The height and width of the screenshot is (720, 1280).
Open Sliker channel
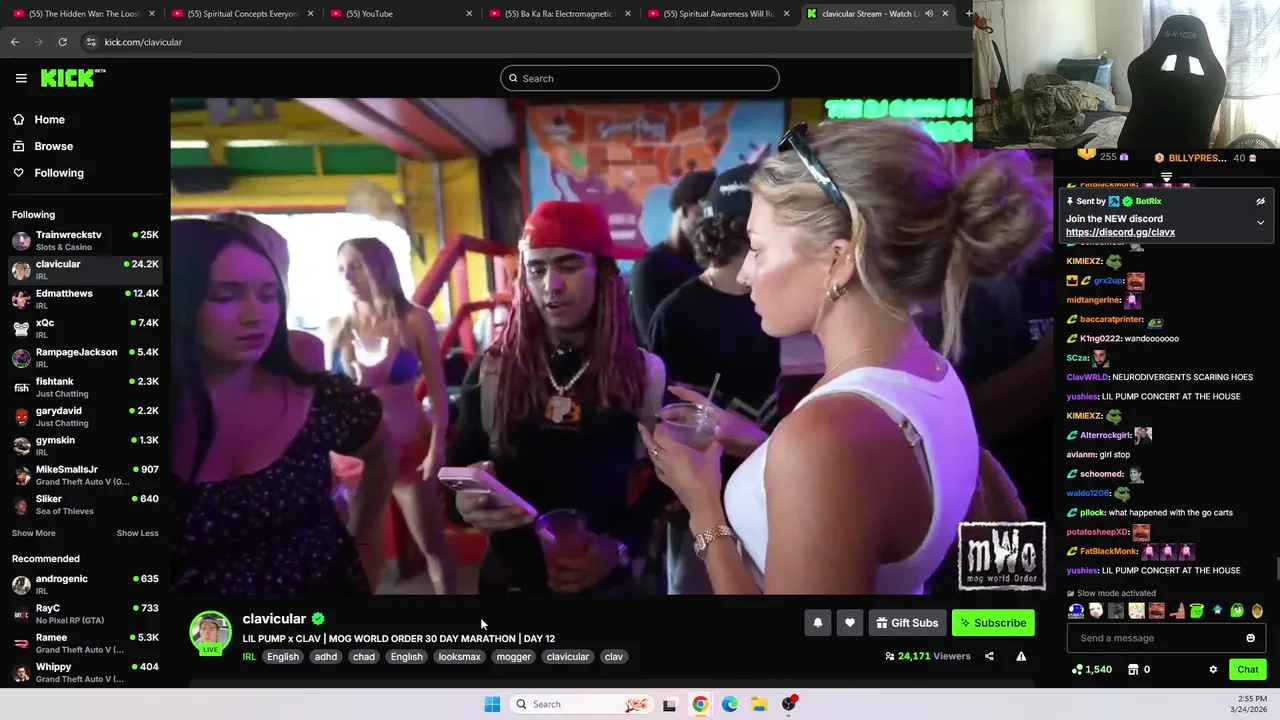pyautogui.click(x=85, y=504)
